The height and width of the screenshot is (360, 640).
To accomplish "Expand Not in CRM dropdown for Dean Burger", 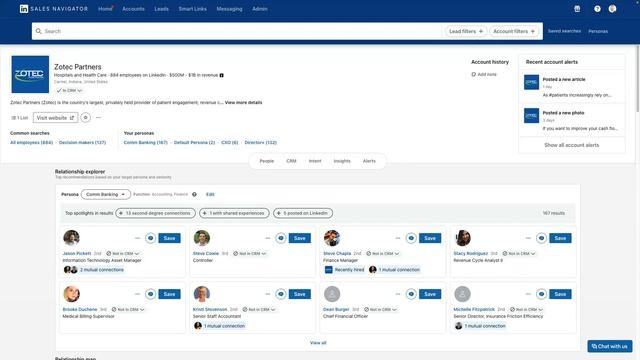I will pyautogui.click(x=380, y=309).
